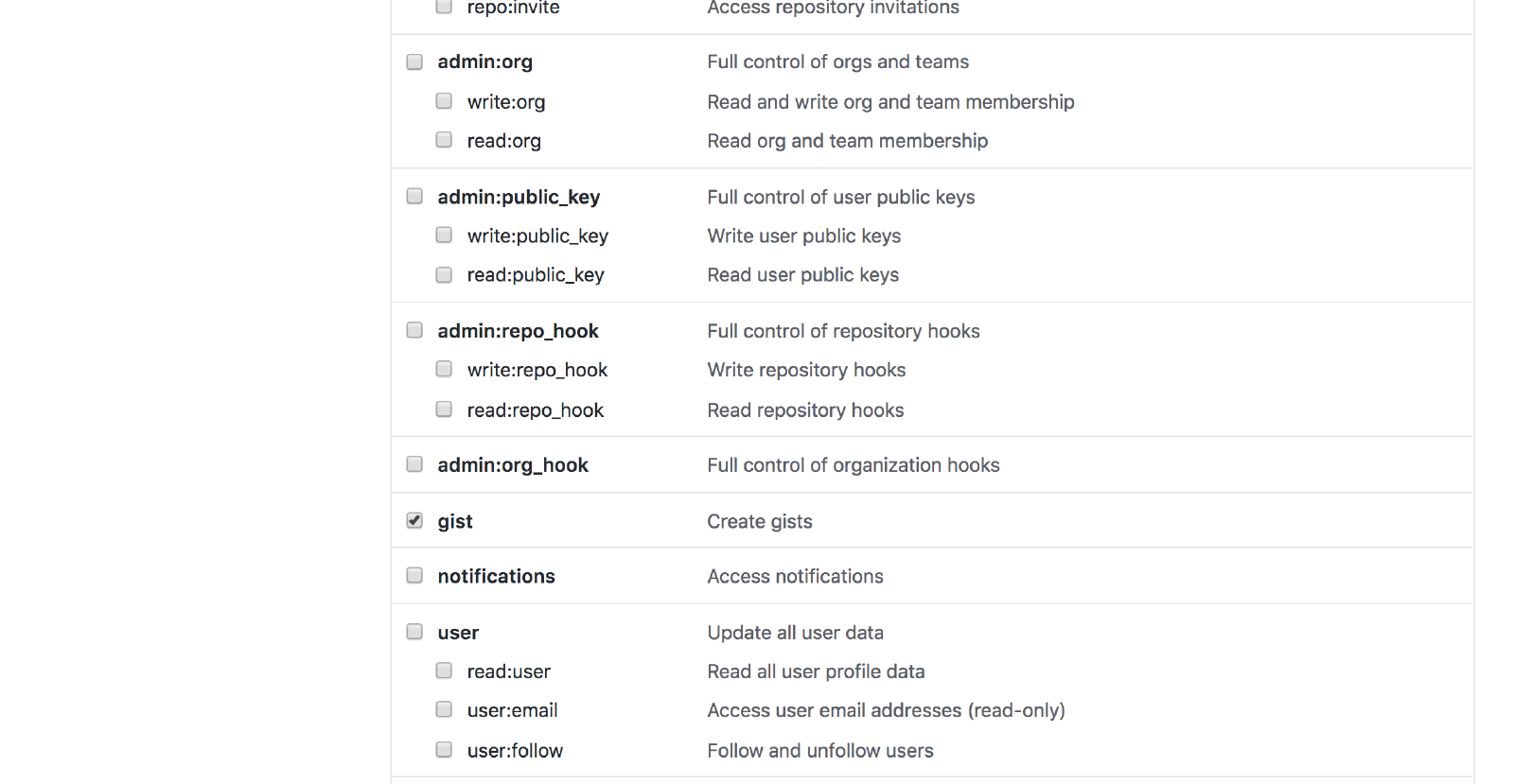
Task: Select the write:public_key checkbox
Action: 444,235
